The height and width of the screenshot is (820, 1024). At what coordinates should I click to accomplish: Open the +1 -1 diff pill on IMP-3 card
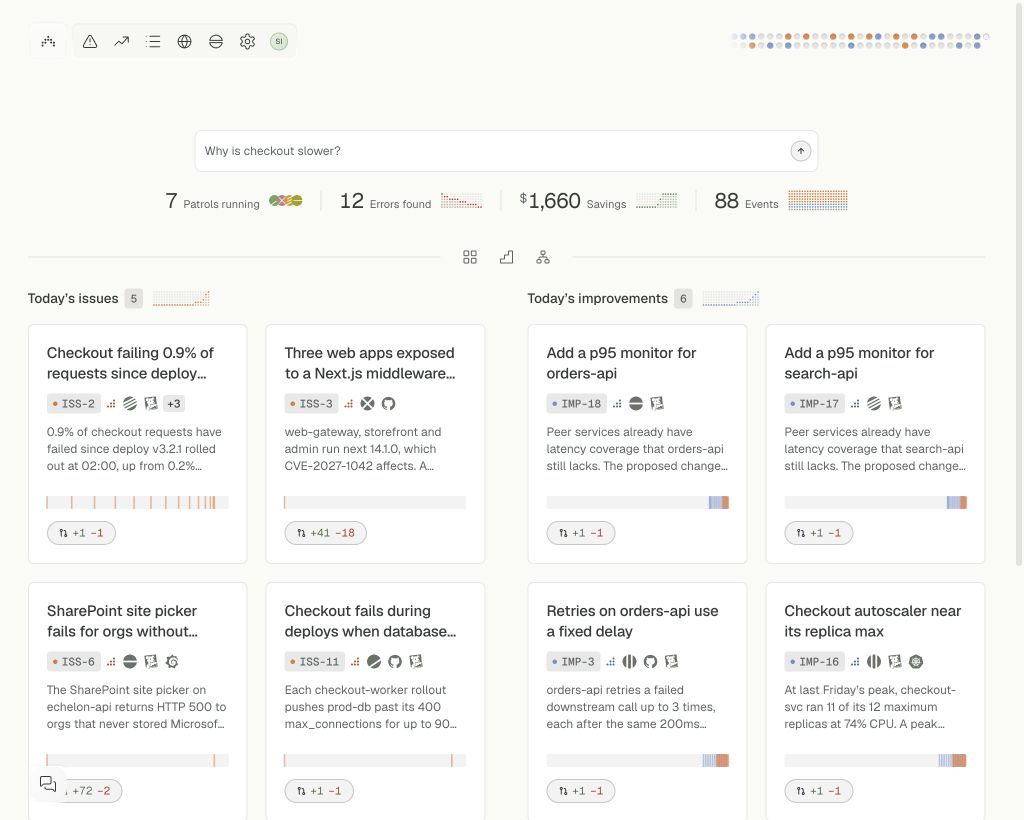581,791
